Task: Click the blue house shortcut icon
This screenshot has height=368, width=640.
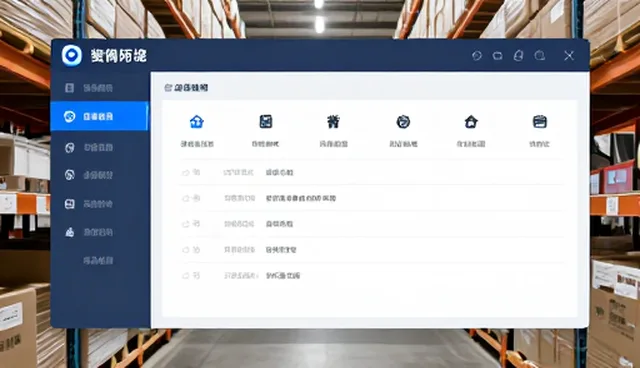Action: (197, 122)
